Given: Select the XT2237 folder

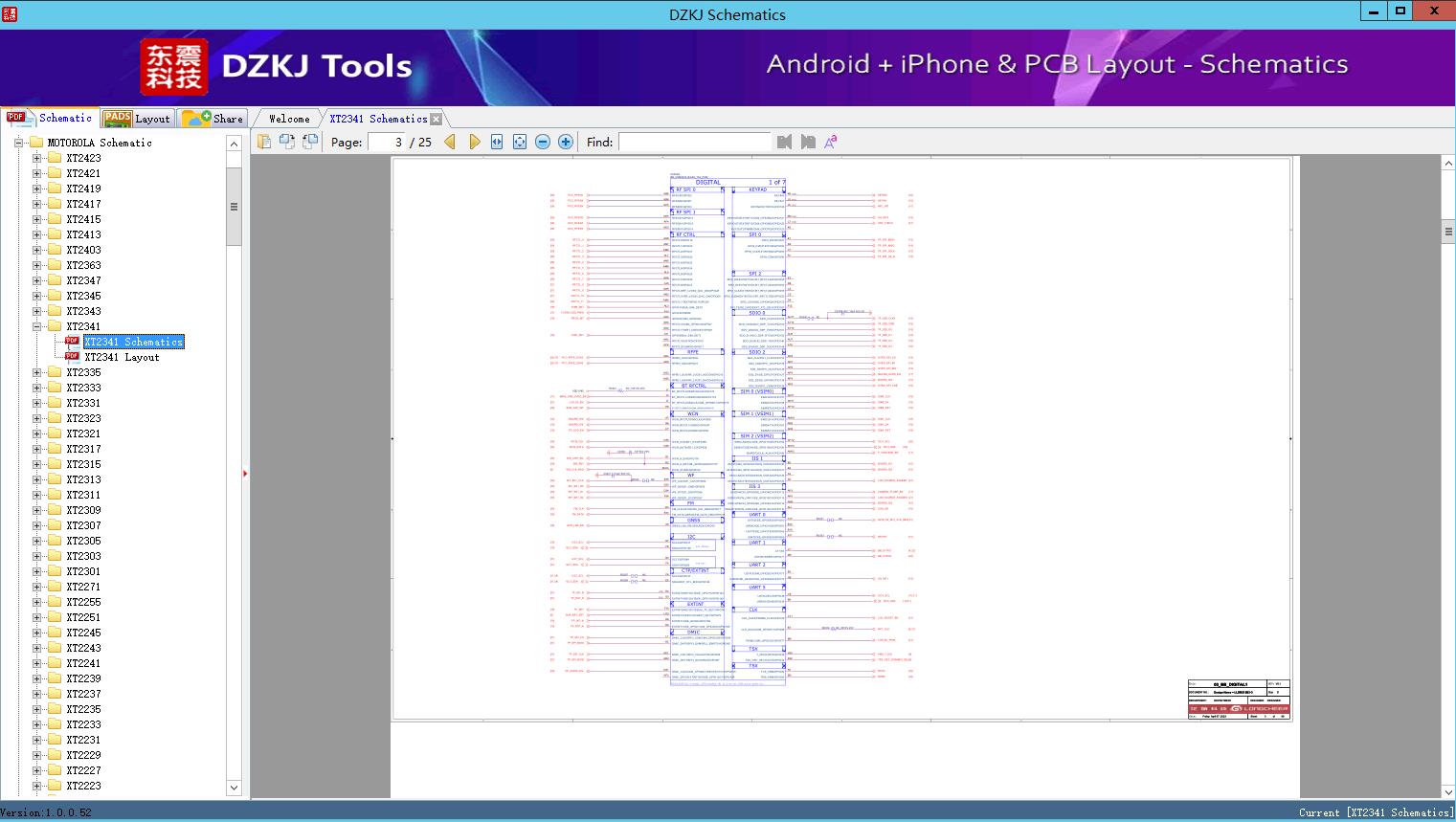Looking at the screenshot, I should 83,694.
